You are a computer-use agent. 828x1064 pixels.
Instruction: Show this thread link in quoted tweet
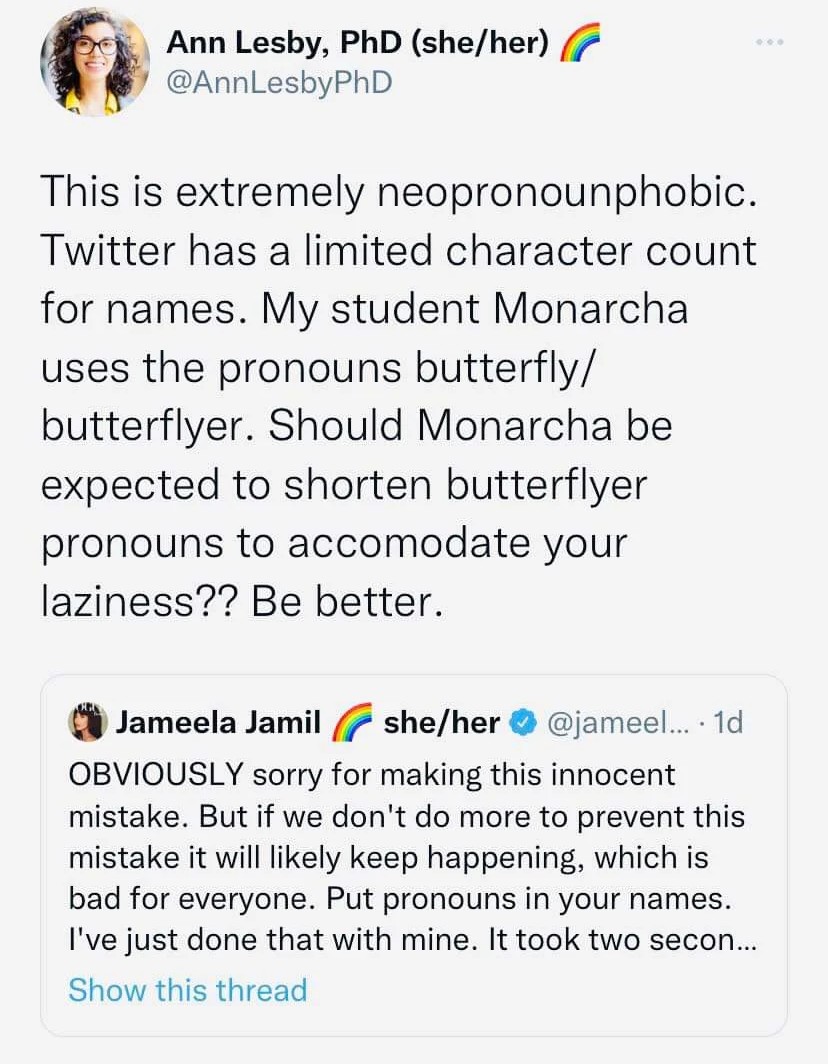click(x=188, y=989)
